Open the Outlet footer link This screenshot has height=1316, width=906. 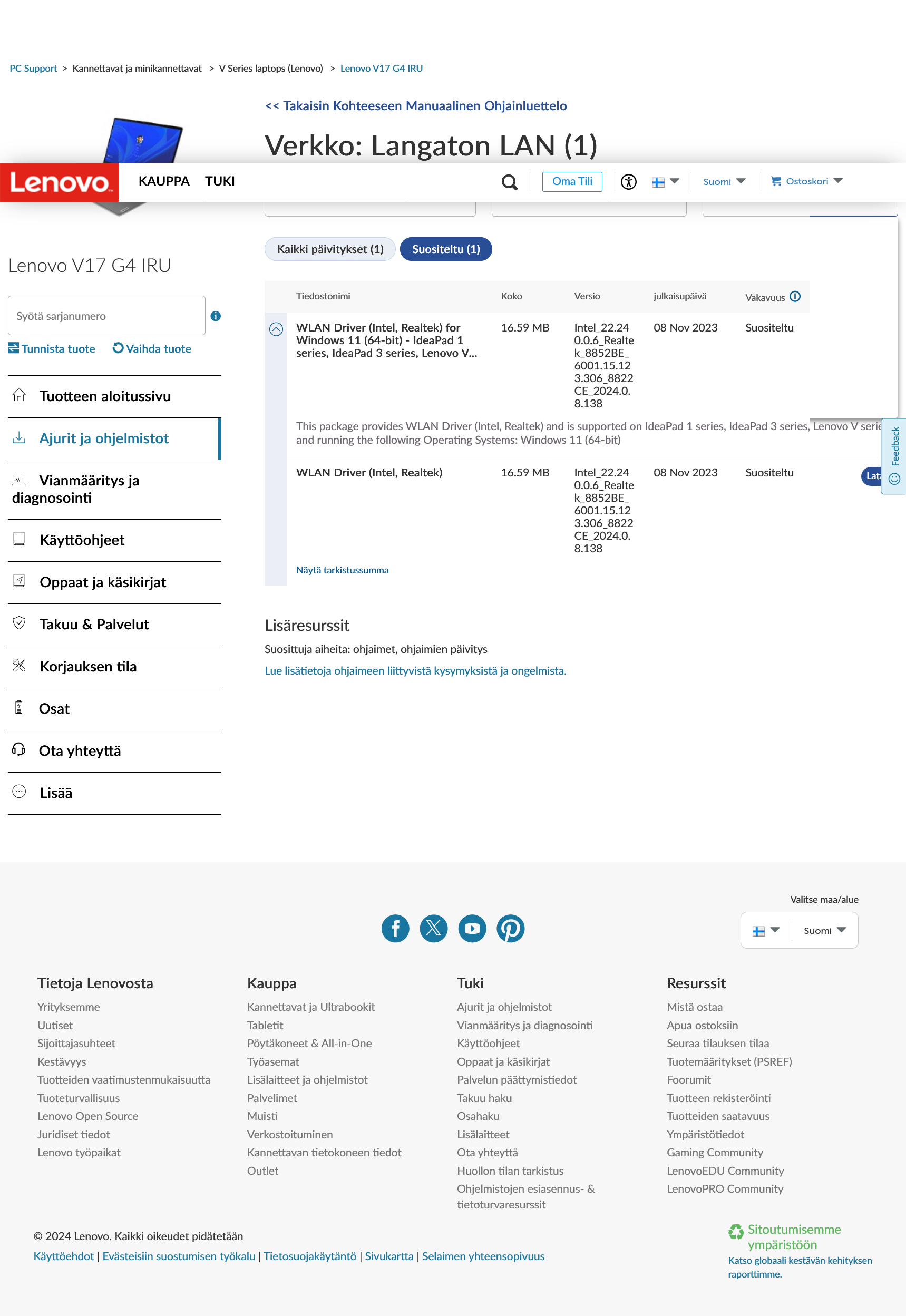click(263, 1171)
